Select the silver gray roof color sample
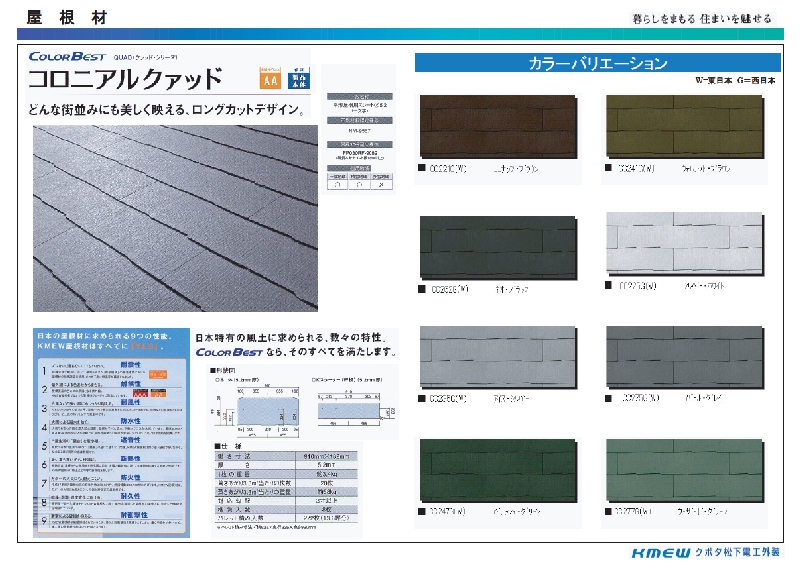The width and height of the screenshot is (800, 563). pyautogui.click(x=498, y=357)
